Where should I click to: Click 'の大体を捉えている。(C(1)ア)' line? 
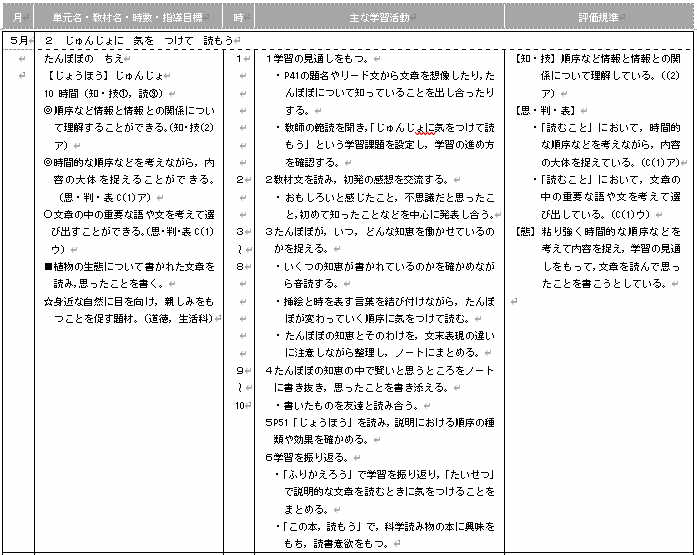(610, 162)
